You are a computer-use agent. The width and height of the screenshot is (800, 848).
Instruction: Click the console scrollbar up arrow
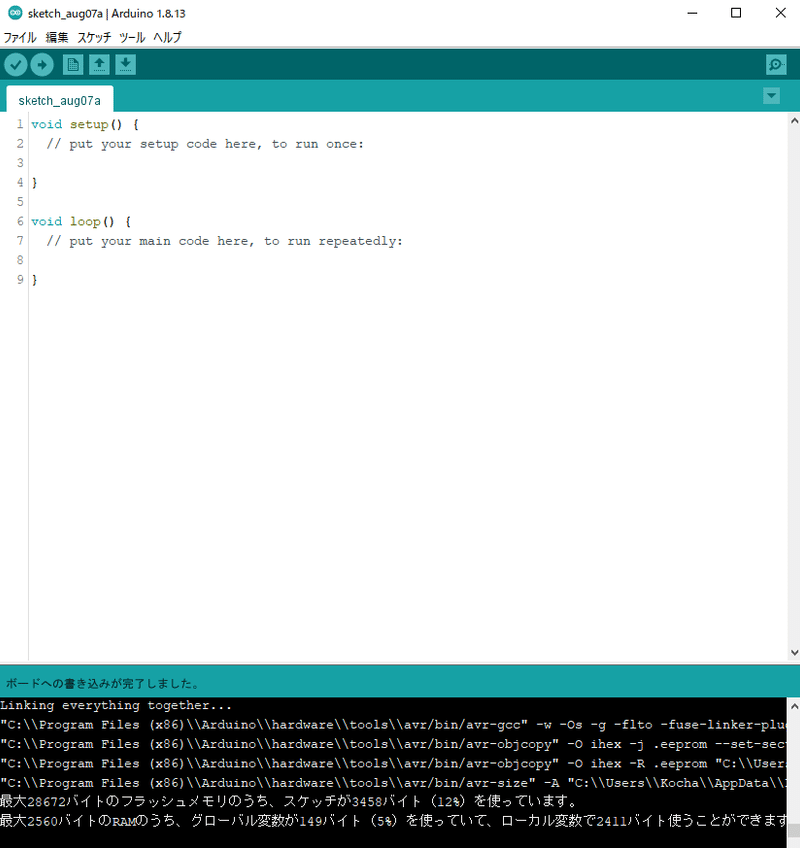[794, 706]
